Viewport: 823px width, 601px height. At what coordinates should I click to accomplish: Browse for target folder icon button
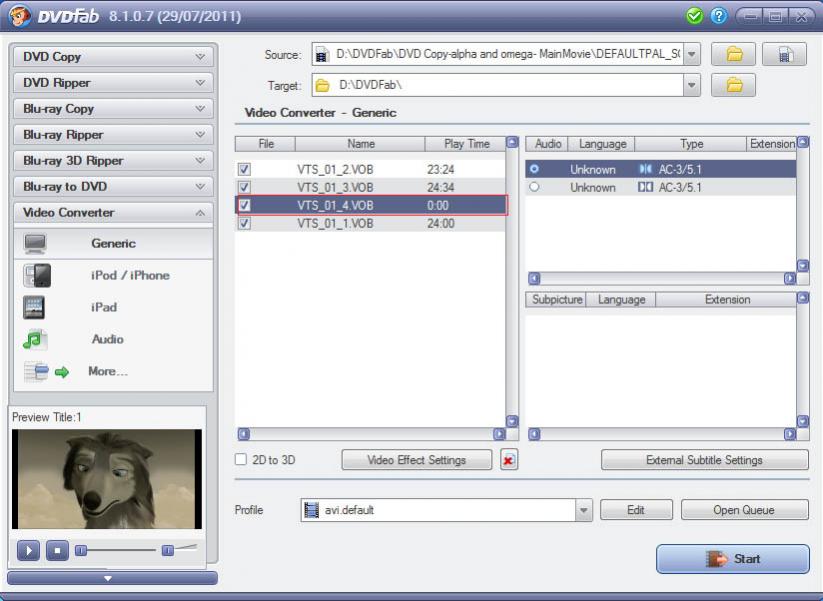coord(733,85)
